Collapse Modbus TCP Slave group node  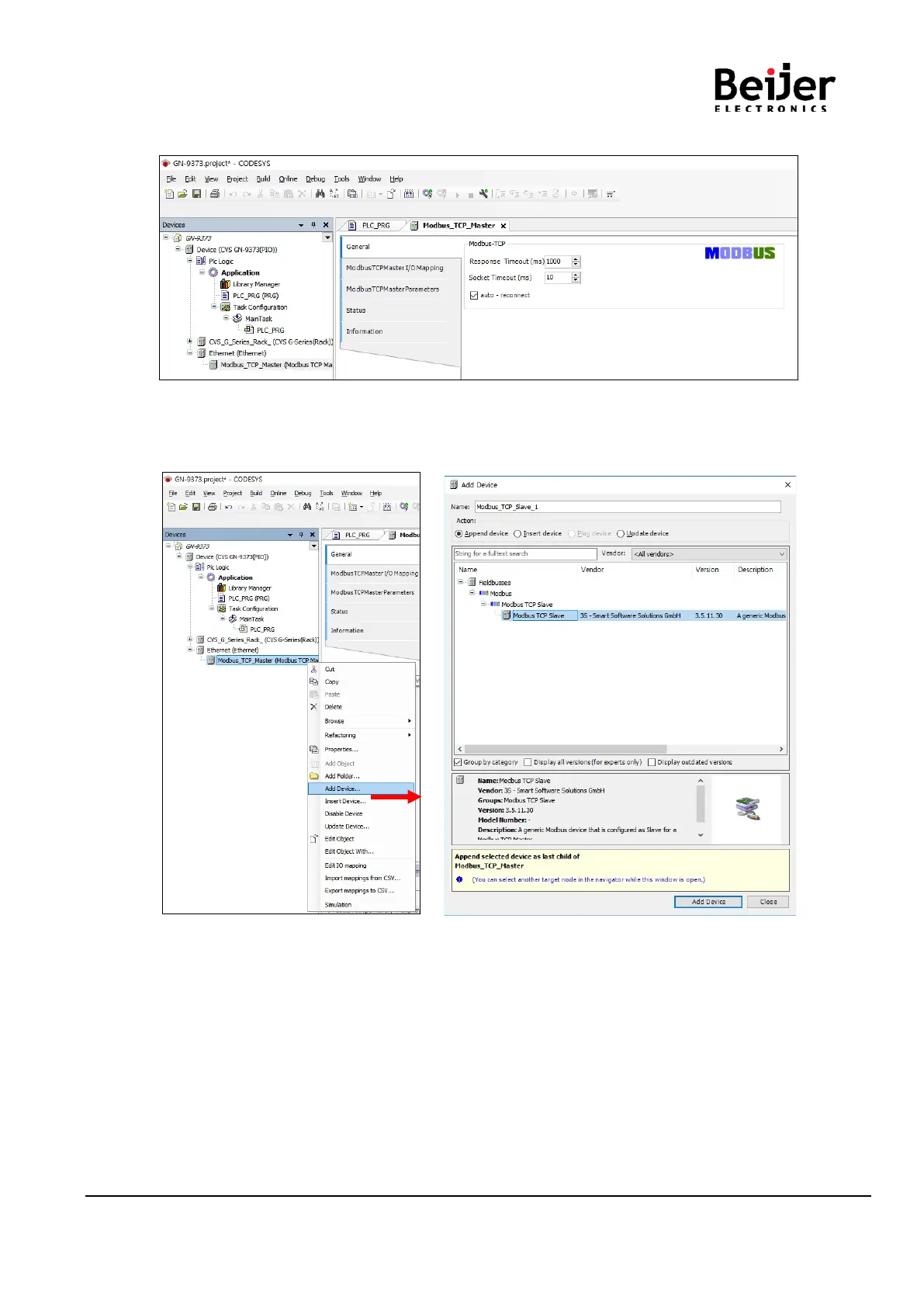pyautogui.click(x=483, y=604)
